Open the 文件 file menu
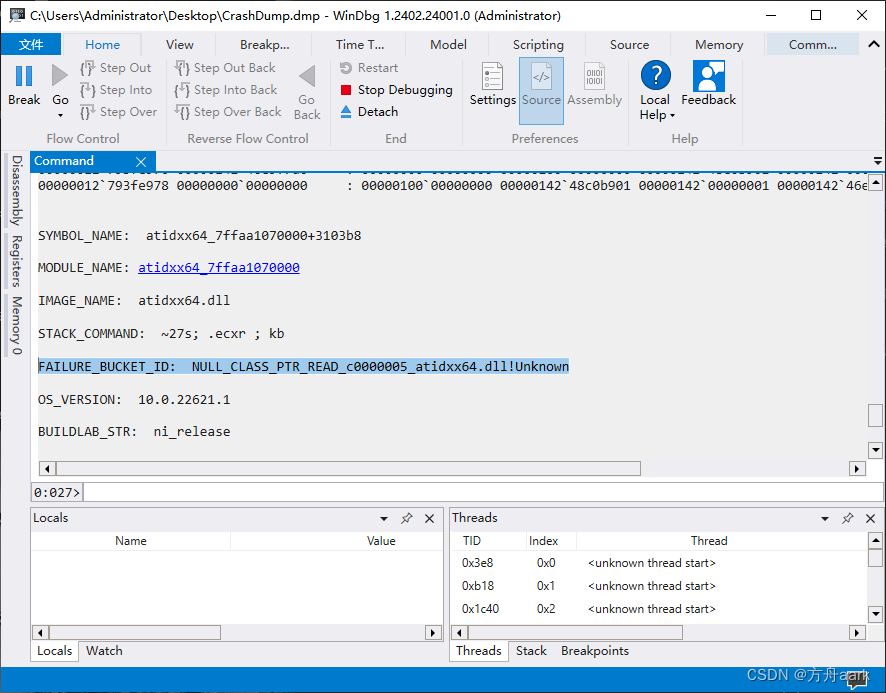The image size is (886, 693). click(x=31, y=45)
